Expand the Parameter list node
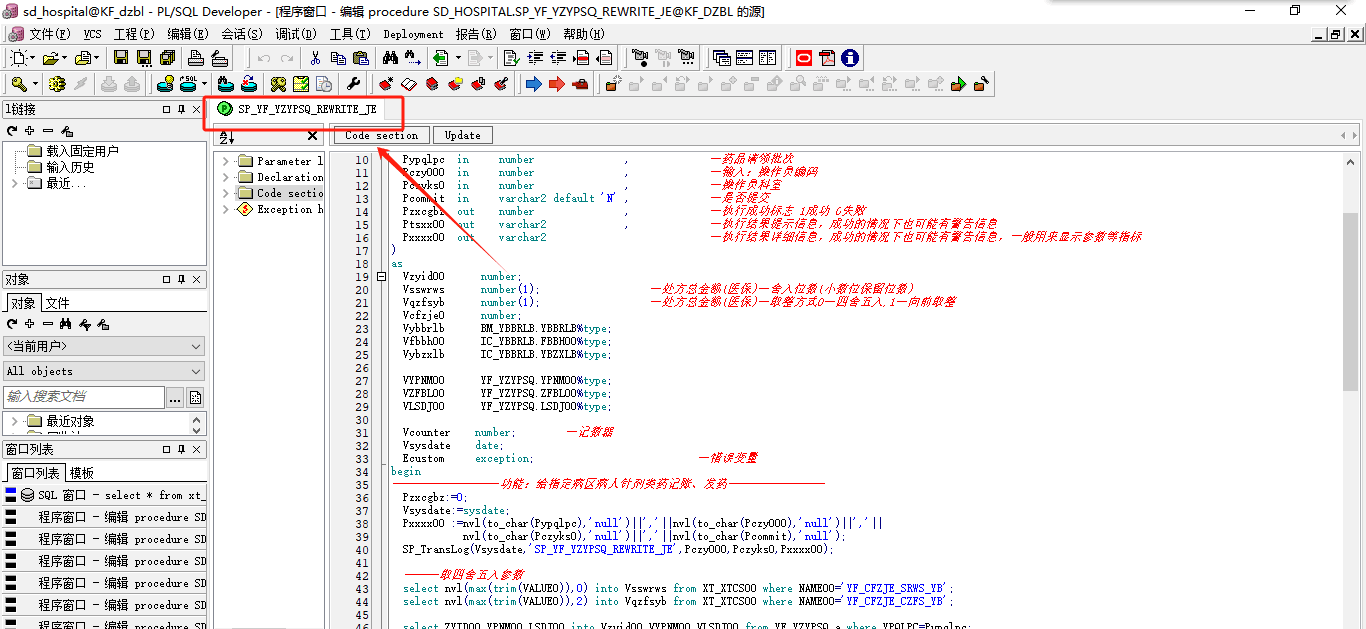This screenshot has height=629, width=1366. pos(226,161)
